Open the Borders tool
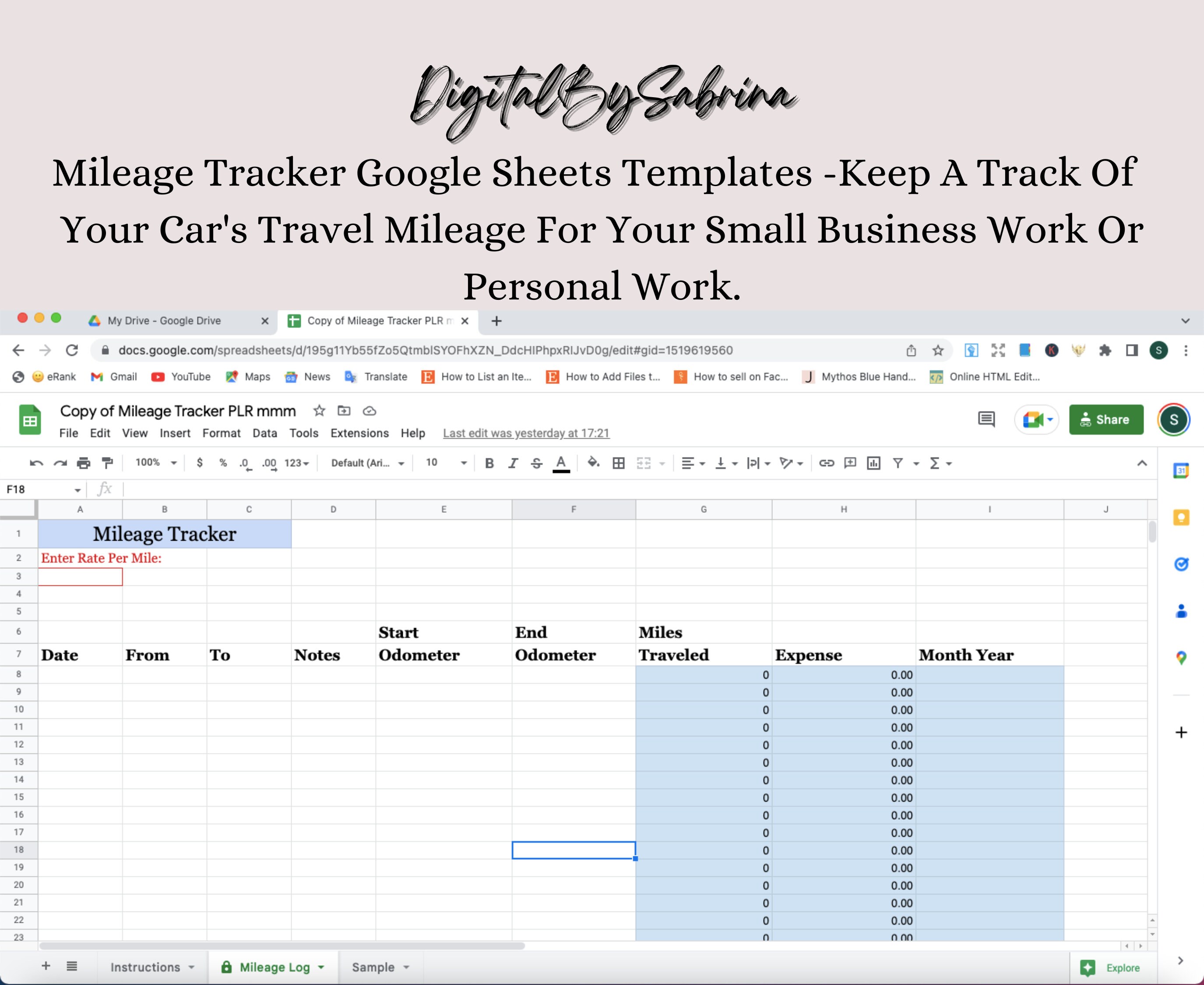The image size is (1204, 985). click(619, 464)
